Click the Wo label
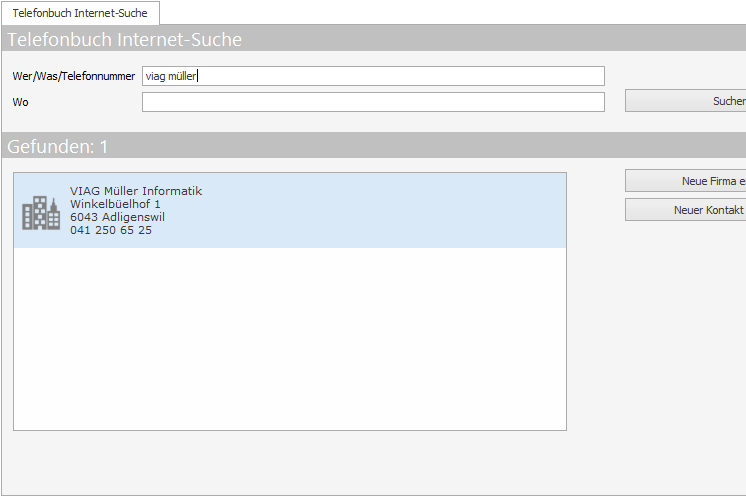The width and height of the screenshot is (746, 497). (x=20, y=102)
